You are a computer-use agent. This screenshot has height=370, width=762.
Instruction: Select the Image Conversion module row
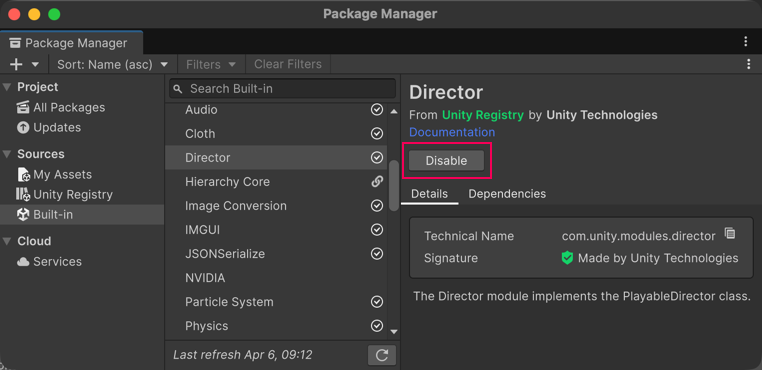click(276, 206)
